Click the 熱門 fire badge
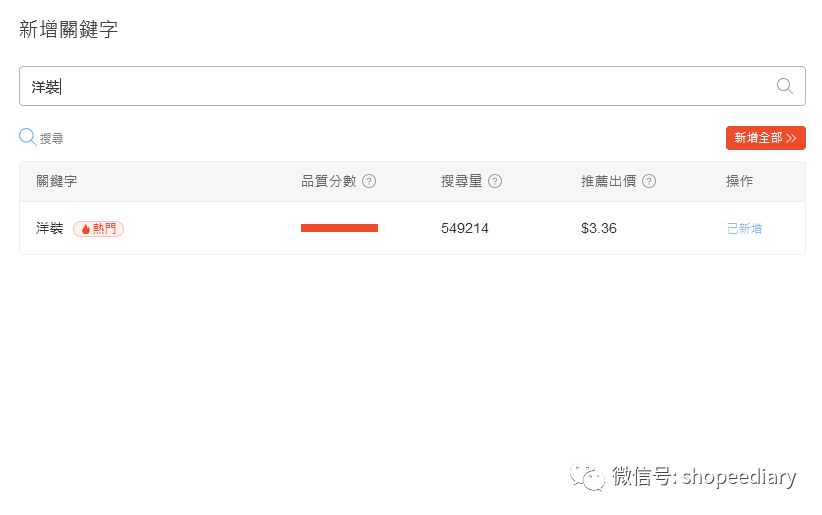 coord(98,229)
